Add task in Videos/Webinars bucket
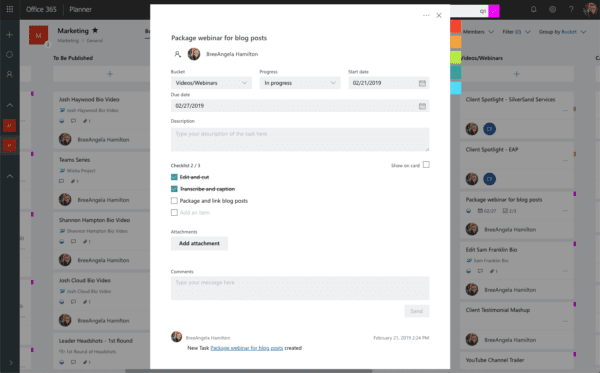The width and height of the screenshot is (600, 373). tap(517, 74)
